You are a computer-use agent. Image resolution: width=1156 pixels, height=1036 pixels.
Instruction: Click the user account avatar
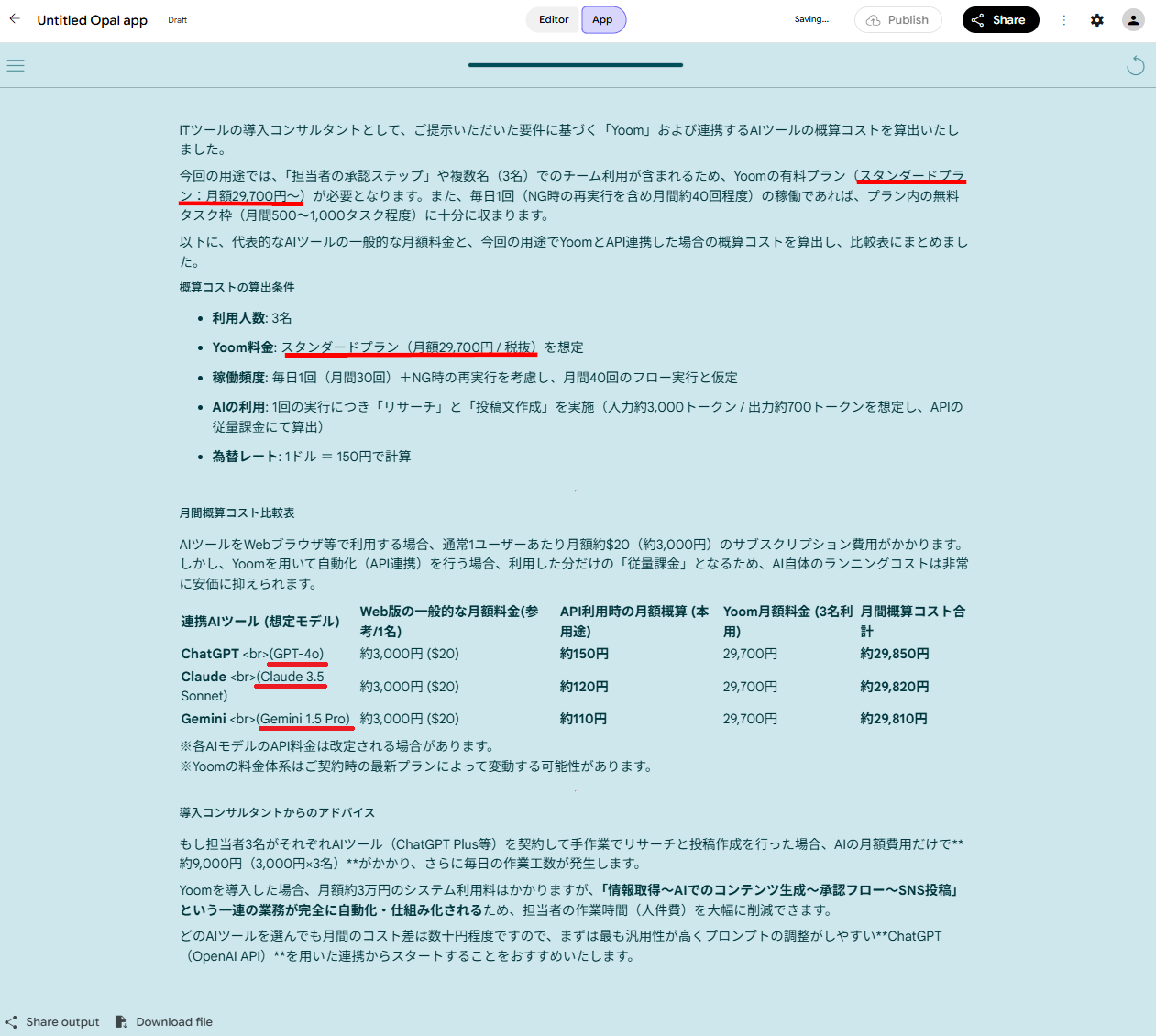(1134, 20)
